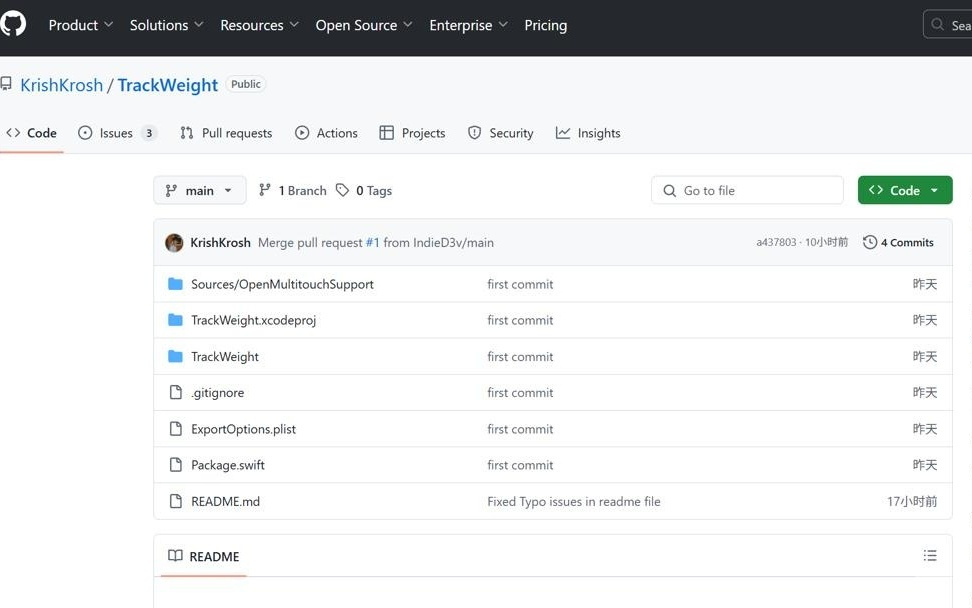Click folder icon for TrackWeight.xcodeproj
This screenshot has width=972, height=608.
pos(175,320)
